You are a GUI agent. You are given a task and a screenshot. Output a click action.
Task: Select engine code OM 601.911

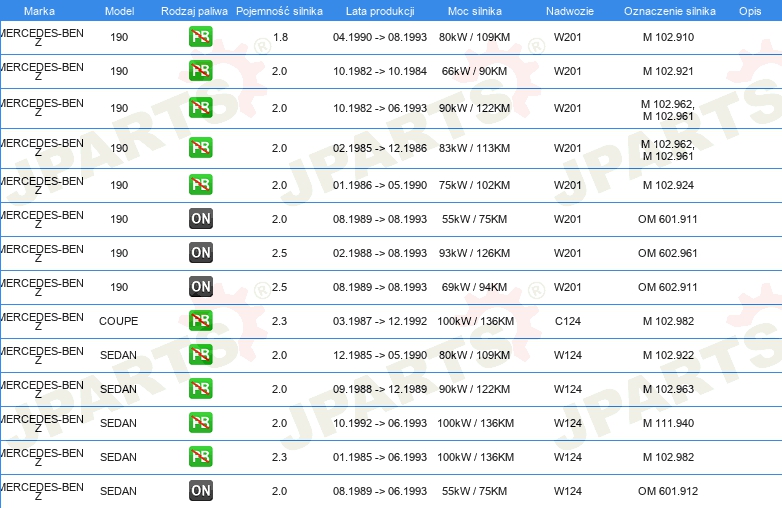pyautogui.click(x=668, y=219)
